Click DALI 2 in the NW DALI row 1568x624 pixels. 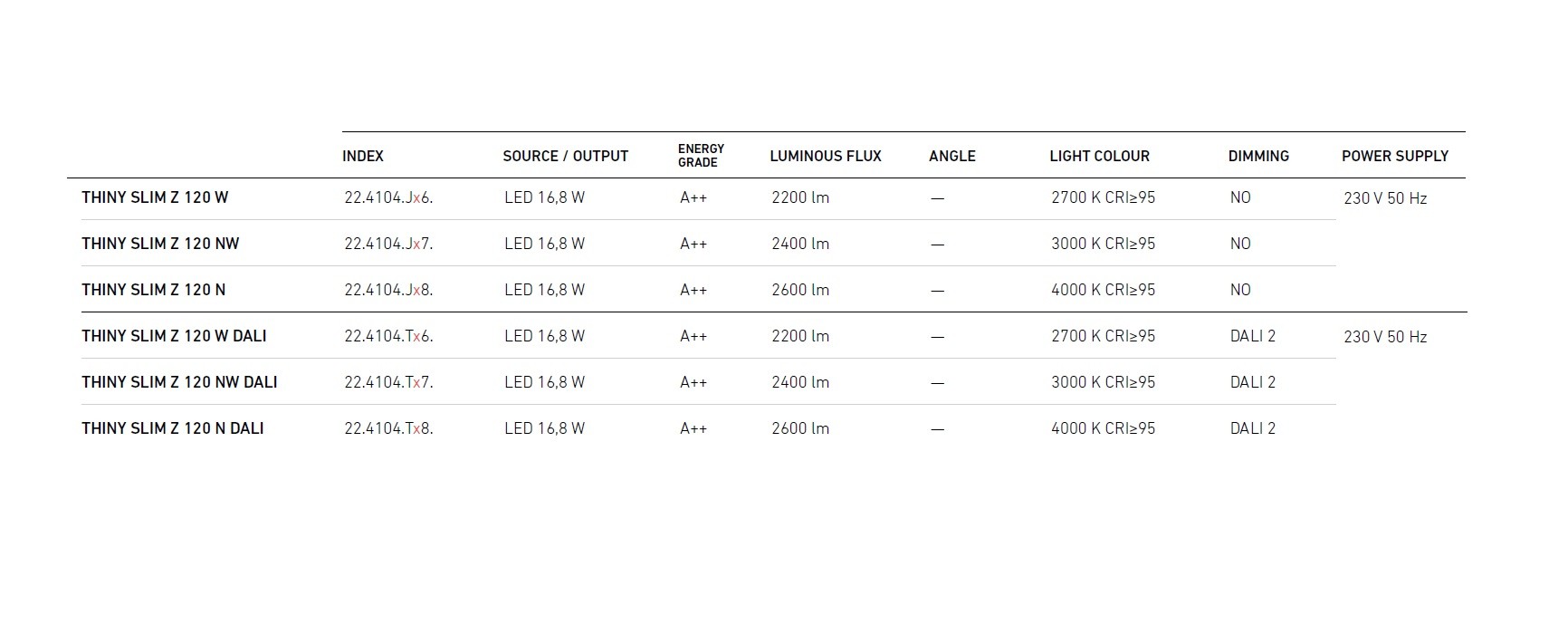pos(1252,382)
